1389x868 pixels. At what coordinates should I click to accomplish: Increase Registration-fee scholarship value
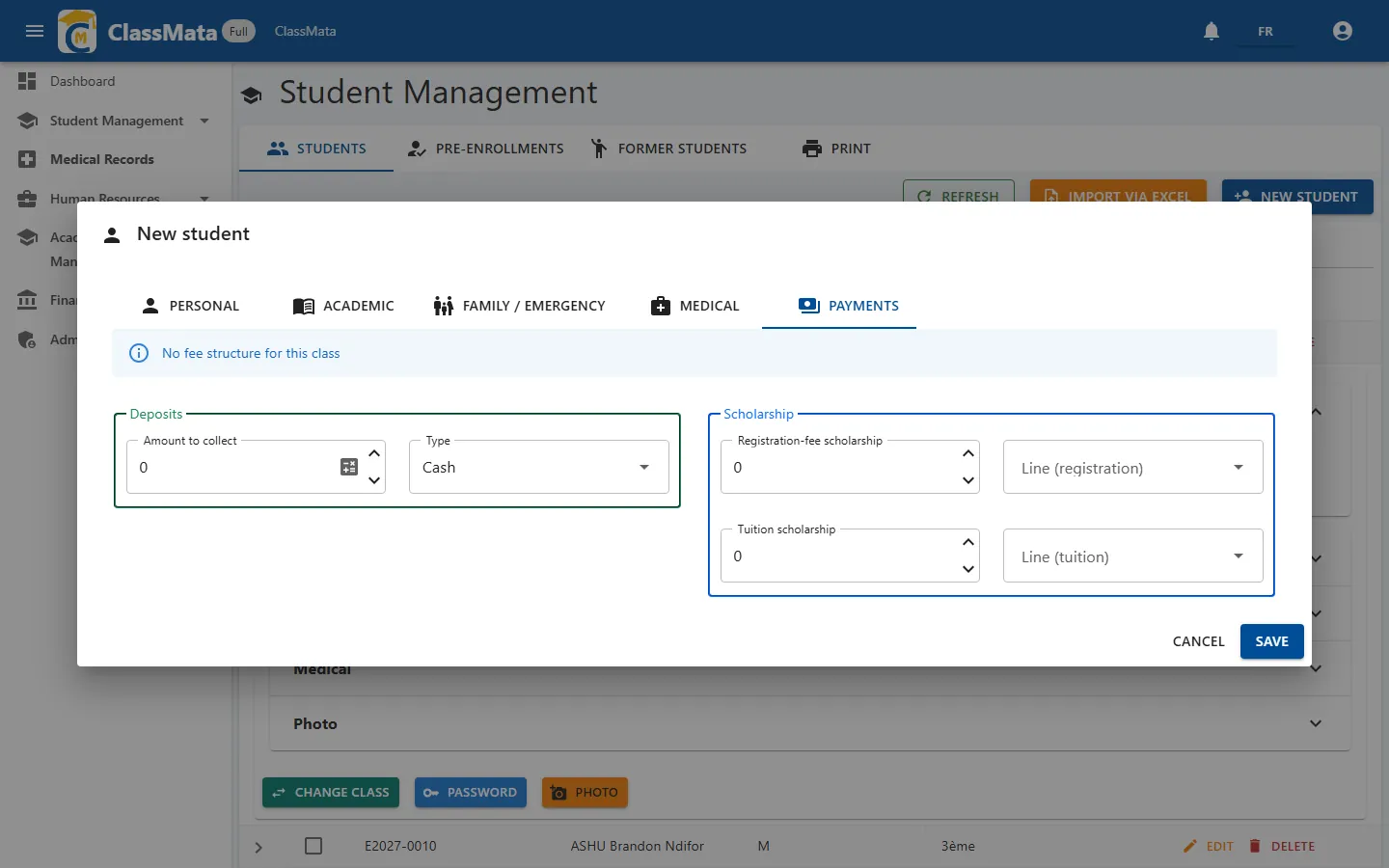[x=968, y=453]
